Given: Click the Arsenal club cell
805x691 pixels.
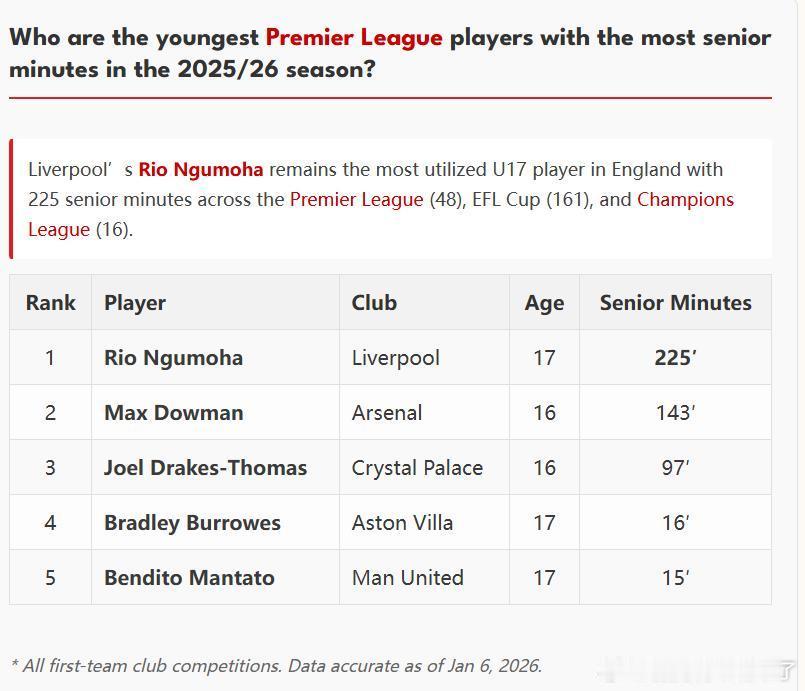Looking at the screenshot, I should [x=387, y=413].
